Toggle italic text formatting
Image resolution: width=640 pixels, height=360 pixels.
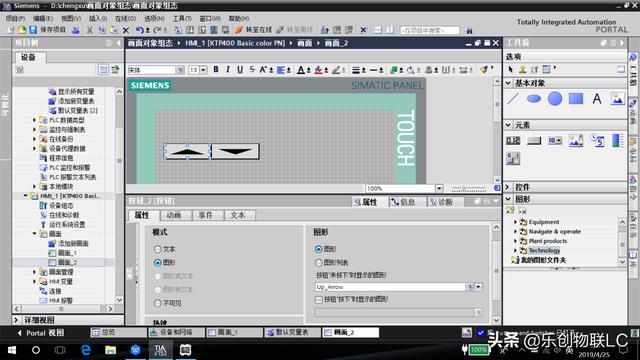(228, 70)
